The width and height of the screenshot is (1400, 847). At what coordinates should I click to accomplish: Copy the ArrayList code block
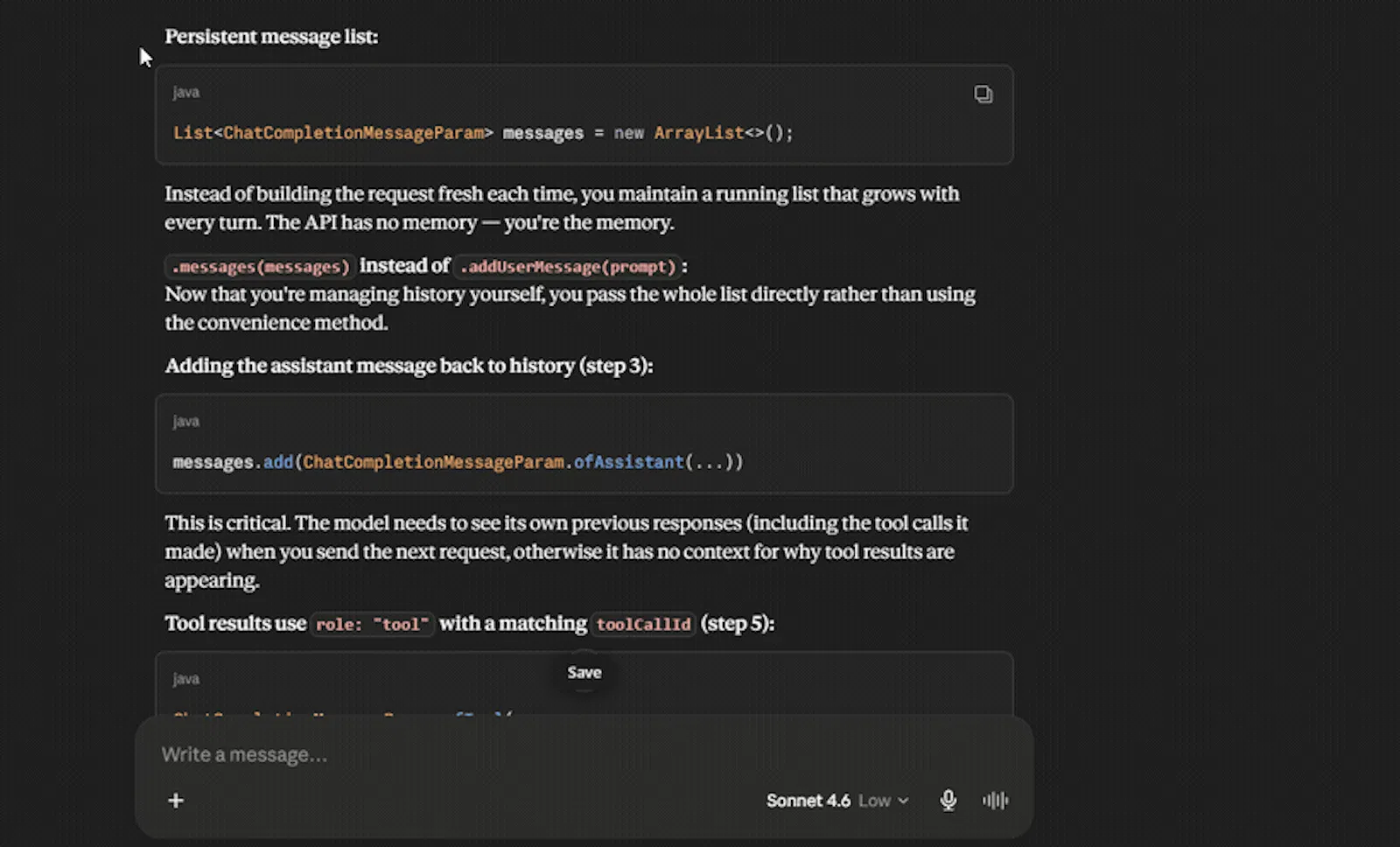pos(983,94)
